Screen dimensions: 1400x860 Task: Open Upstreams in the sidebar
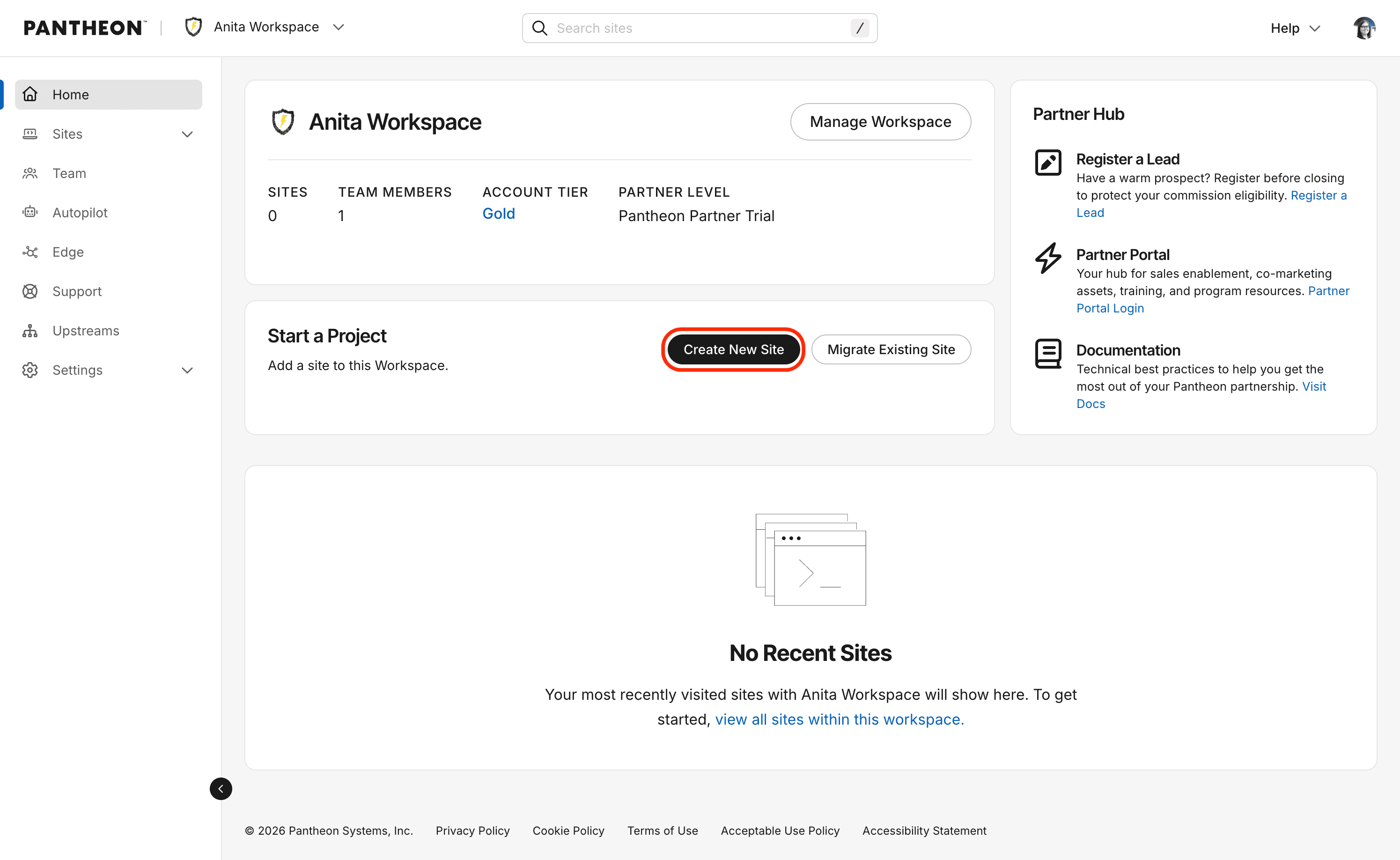coord(108,331)
